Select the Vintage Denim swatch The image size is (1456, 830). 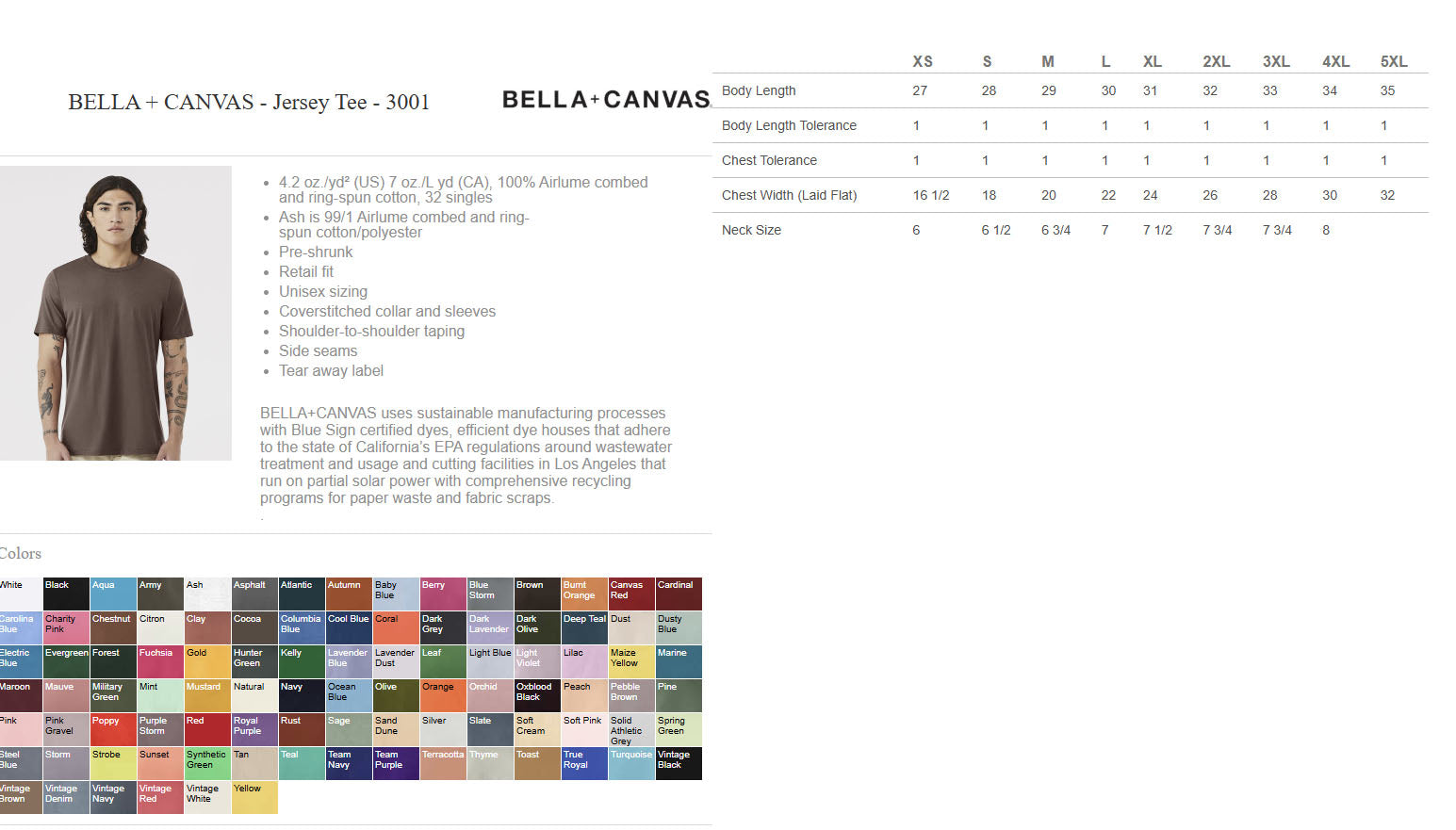point(66,798)
